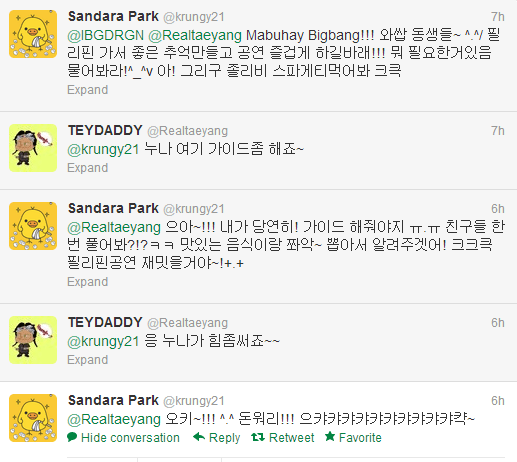Click the Hide conversation speech bubble icon
Viewport: 517px width, 462px height.
(x=72, y=437)
